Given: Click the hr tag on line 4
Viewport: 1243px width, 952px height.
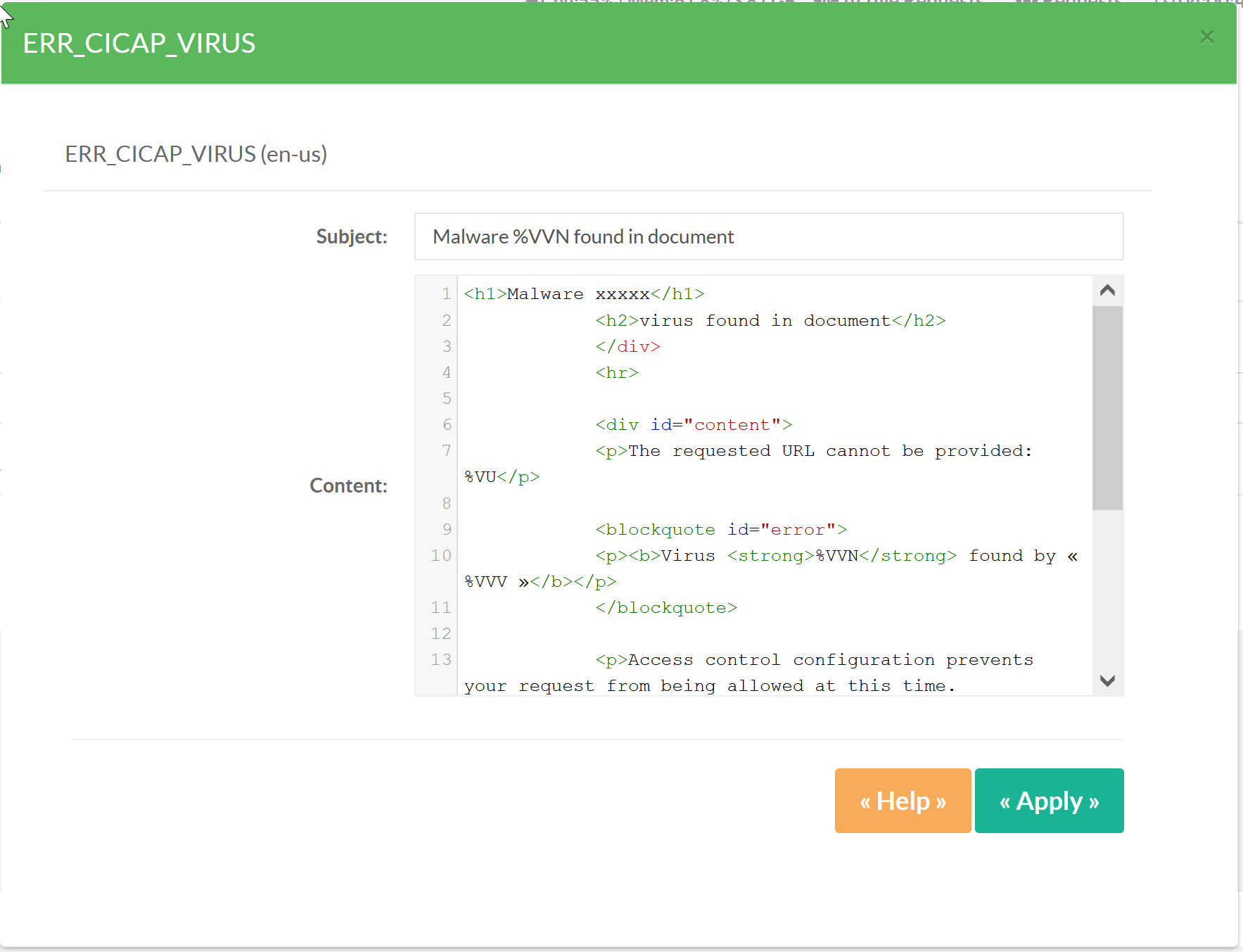Looking at the screenshot, I should point(616,373).
